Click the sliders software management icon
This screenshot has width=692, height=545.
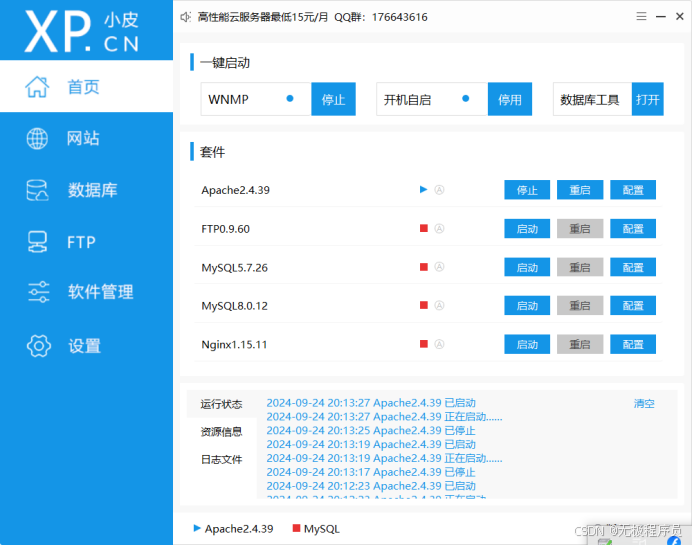pyautogui.click(x=38, y=292)
